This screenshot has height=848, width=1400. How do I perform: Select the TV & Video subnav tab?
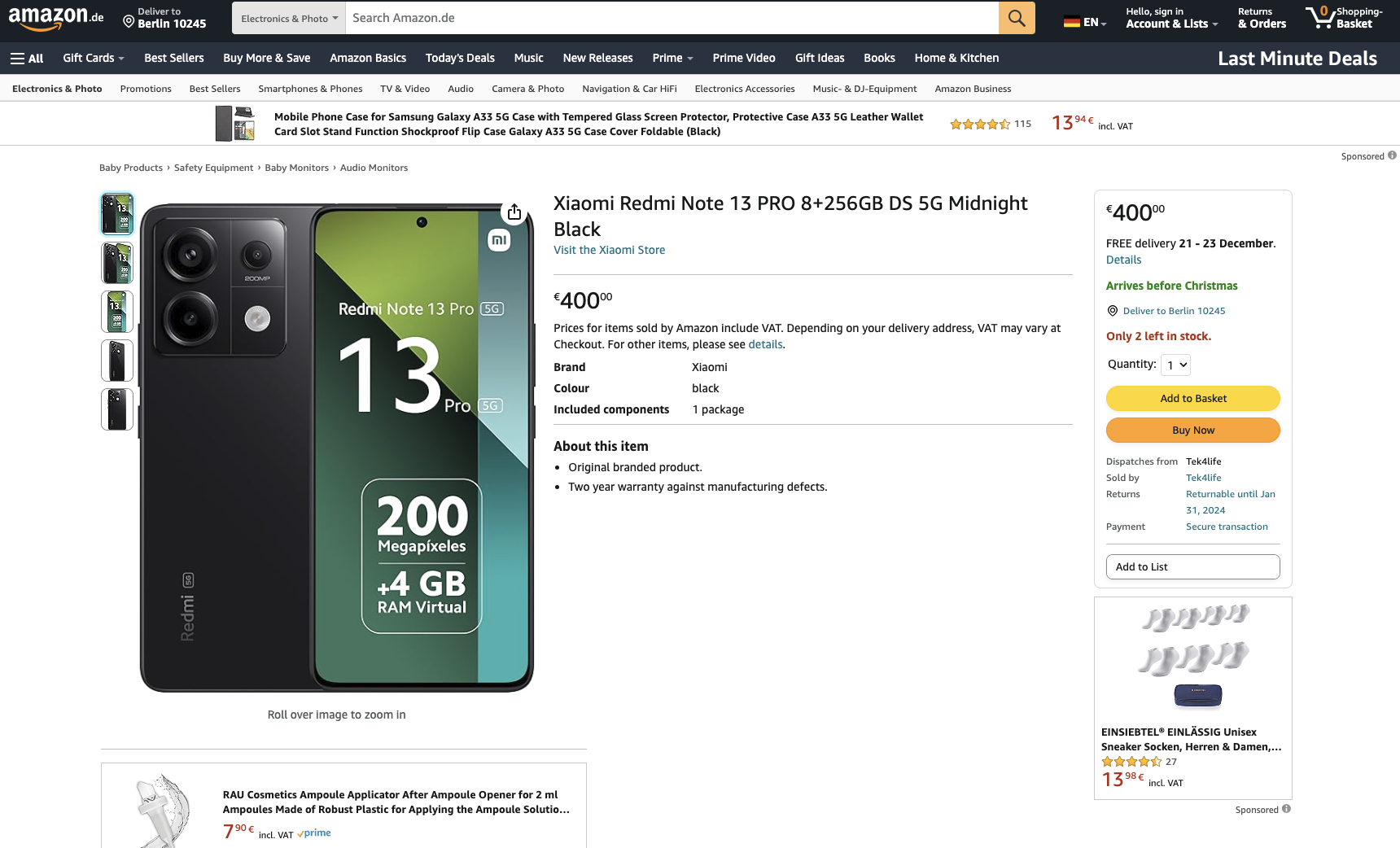tap(405, 89)
